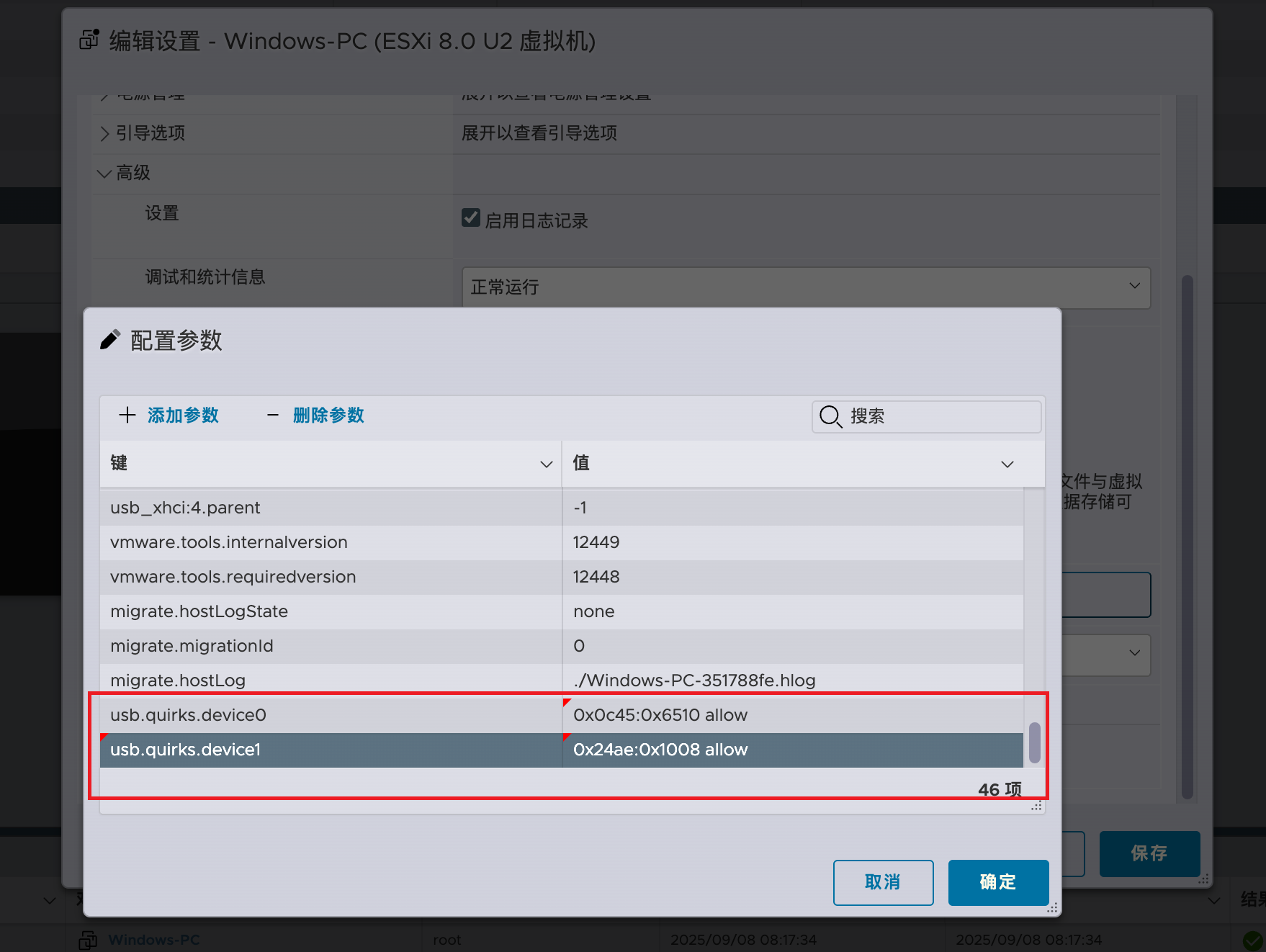This screenshot has height=952, width=1266.
Task: Select the usb.quirks.device0 row
Action: point(331,715)
